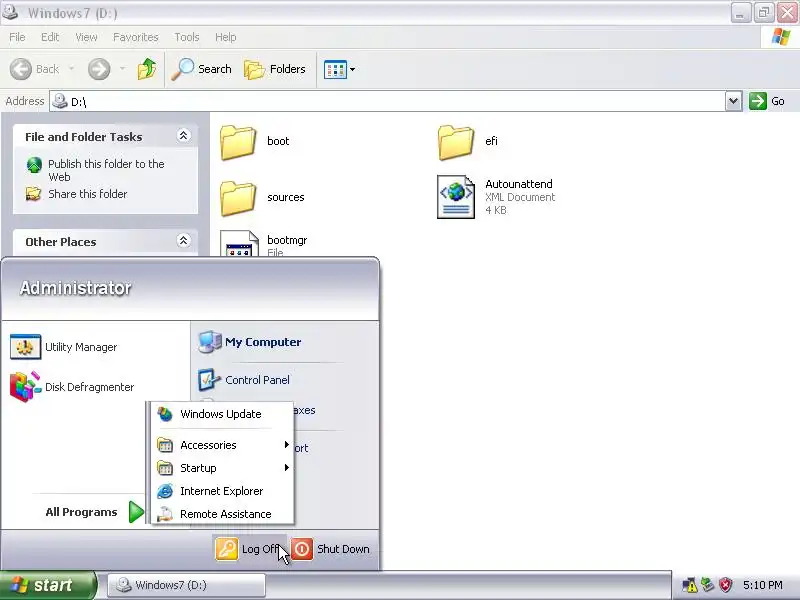Open the Forward history dropdown arrow
800x600 pixels.
tap(122, 68)
